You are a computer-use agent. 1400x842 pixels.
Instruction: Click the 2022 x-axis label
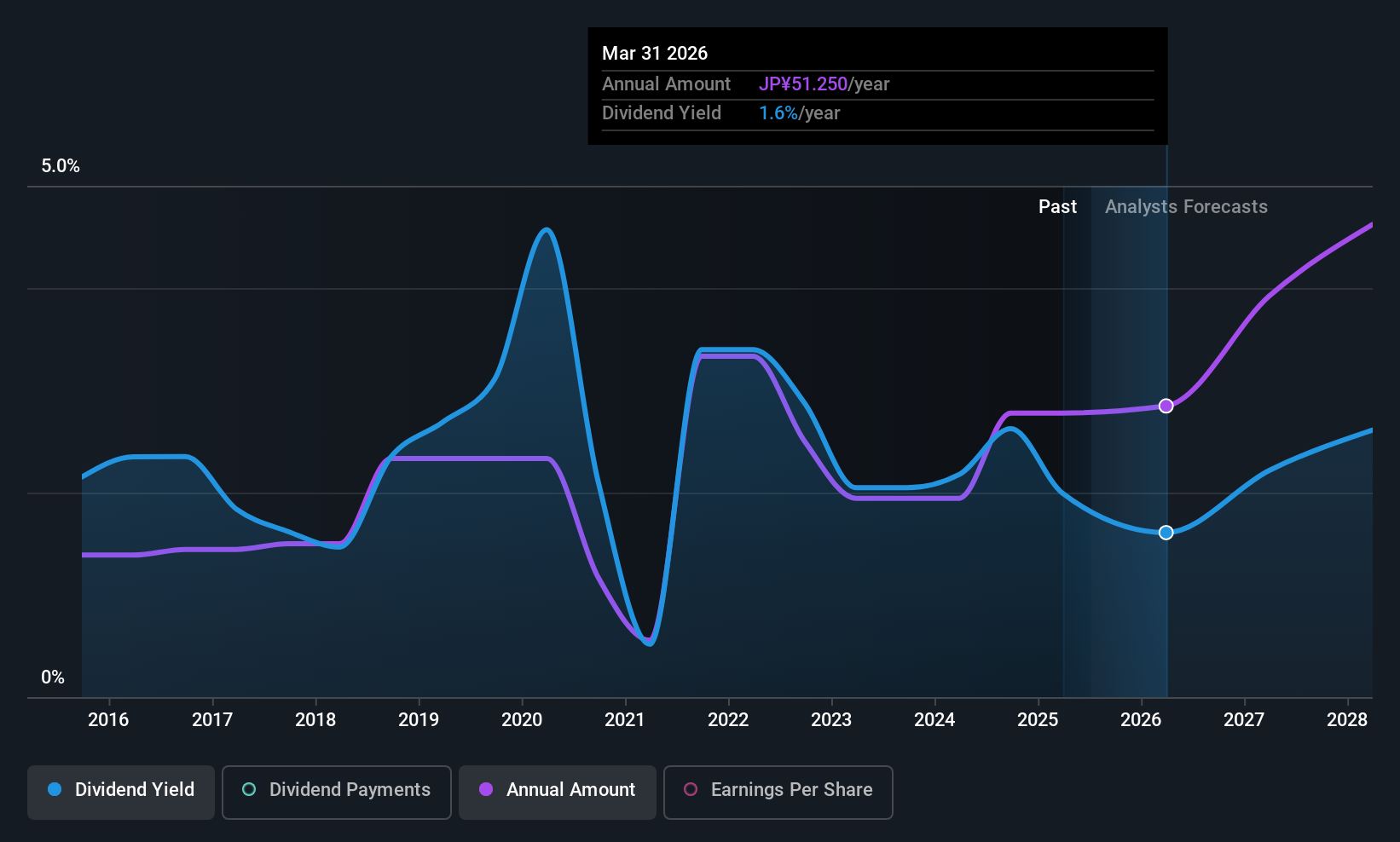coord(728,720)
